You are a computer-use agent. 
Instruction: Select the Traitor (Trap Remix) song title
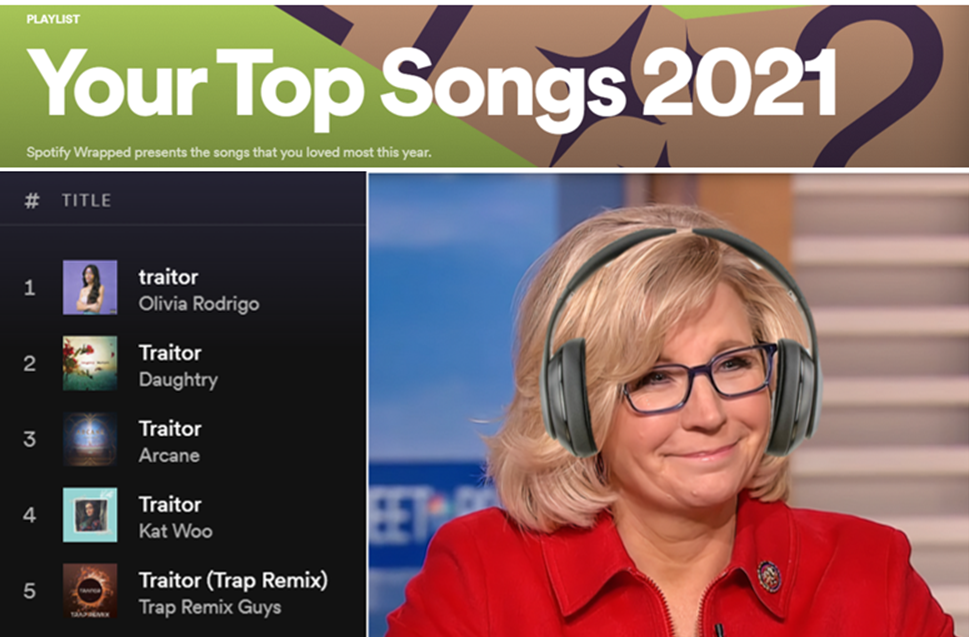(233, 581)
